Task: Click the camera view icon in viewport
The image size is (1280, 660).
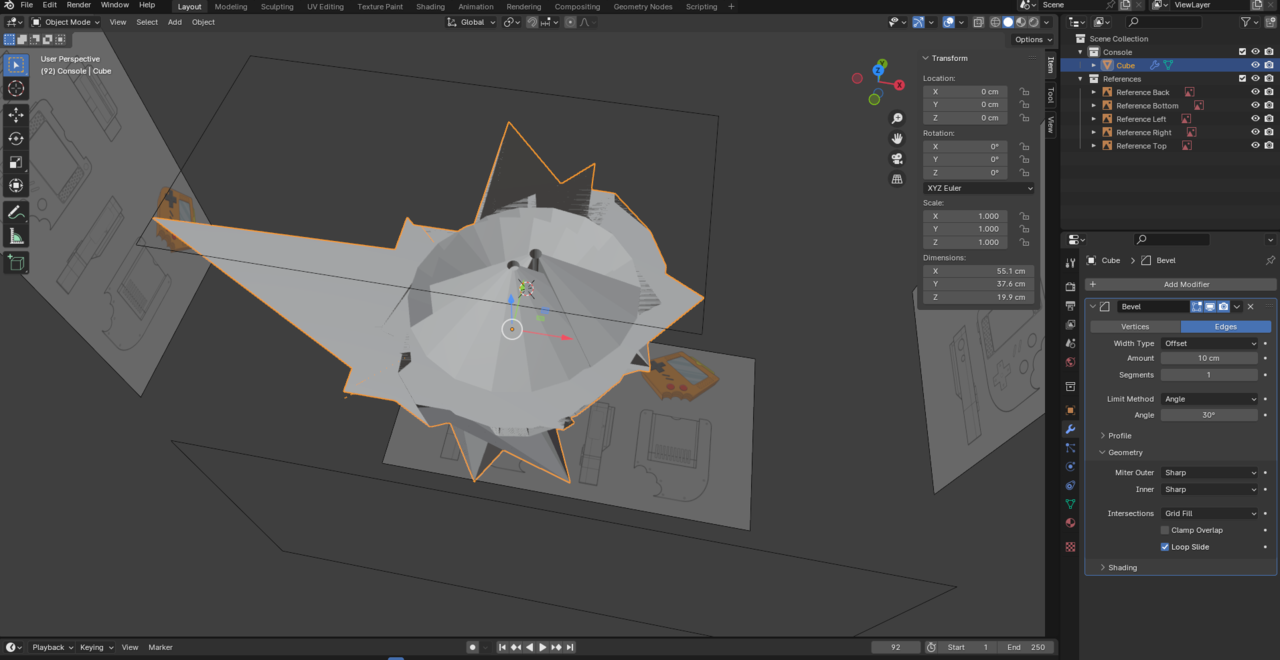Action: pyautogui.click(x=897, y=158)
